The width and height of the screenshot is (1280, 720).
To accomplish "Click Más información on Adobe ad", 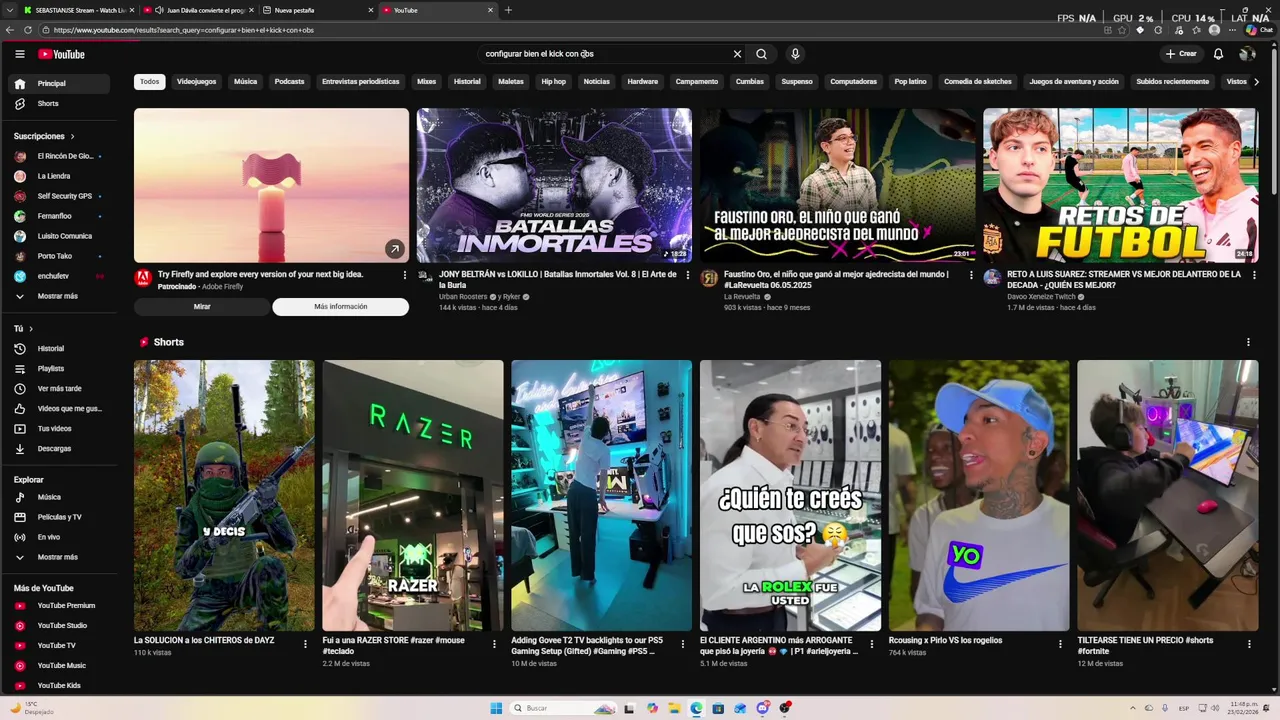I will 341,307.
